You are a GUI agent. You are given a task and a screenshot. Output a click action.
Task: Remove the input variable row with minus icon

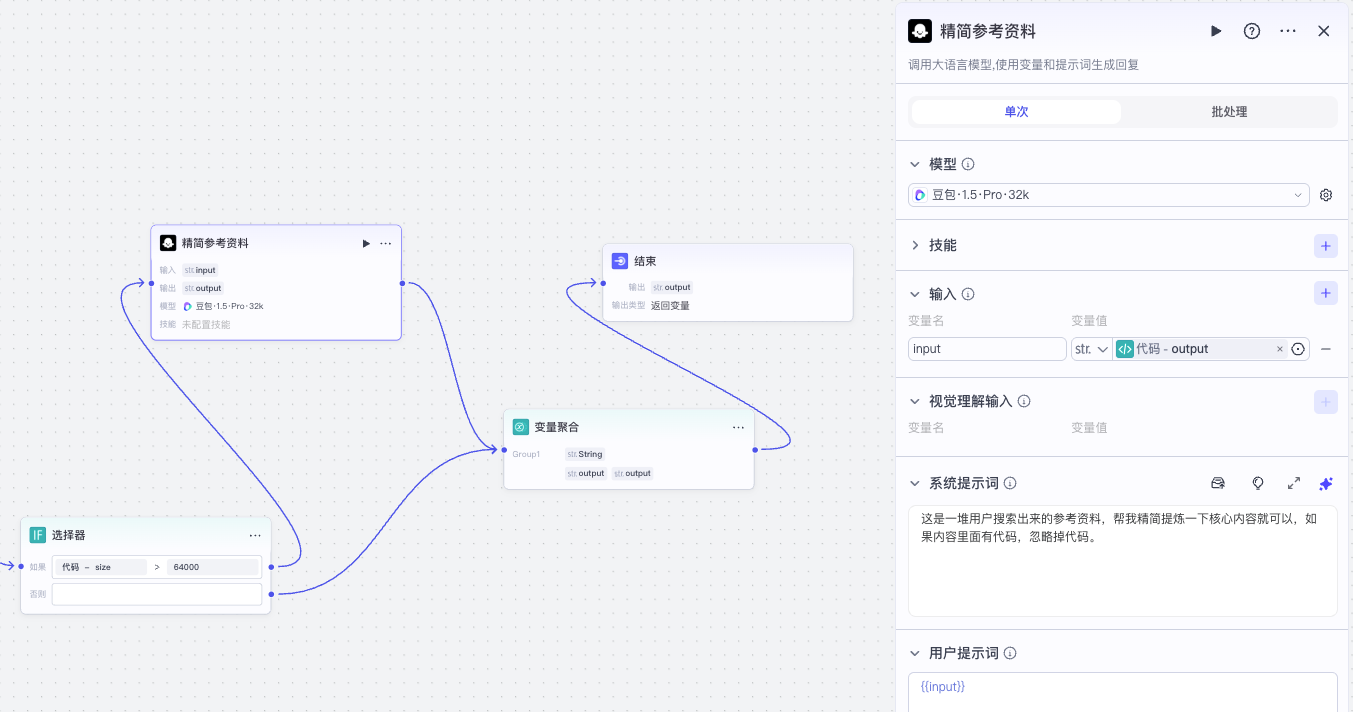[x=1326, y=348]
